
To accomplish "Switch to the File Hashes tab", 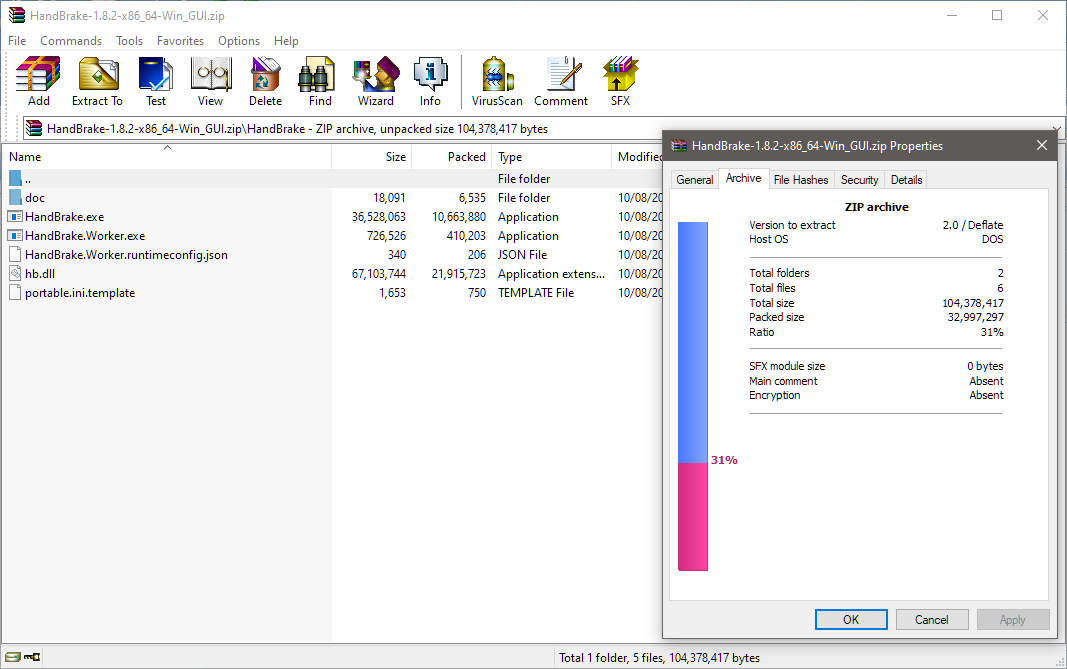I will (x=801, y=180).
